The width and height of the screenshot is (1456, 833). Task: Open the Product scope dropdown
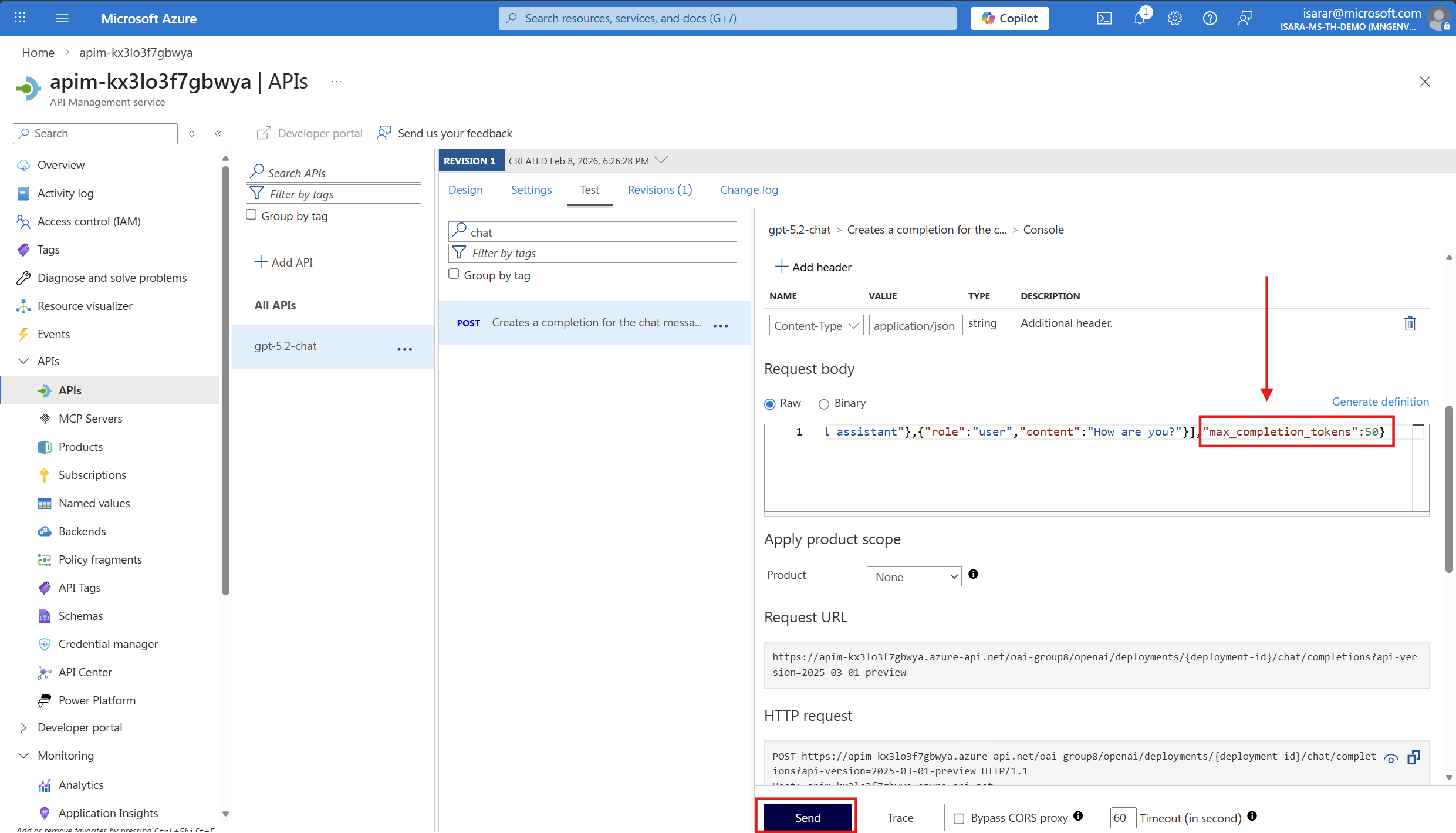click(x=914, y=576)
